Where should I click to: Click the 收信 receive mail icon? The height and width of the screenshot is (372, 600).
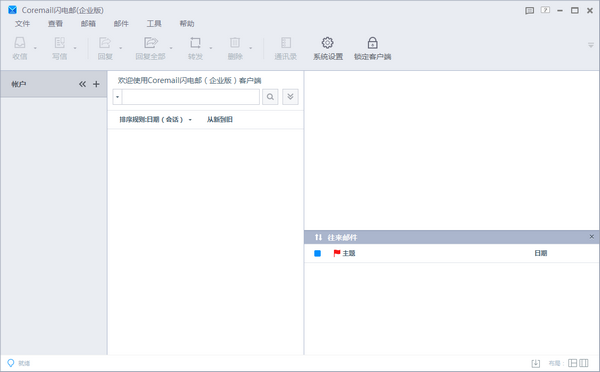20,42
